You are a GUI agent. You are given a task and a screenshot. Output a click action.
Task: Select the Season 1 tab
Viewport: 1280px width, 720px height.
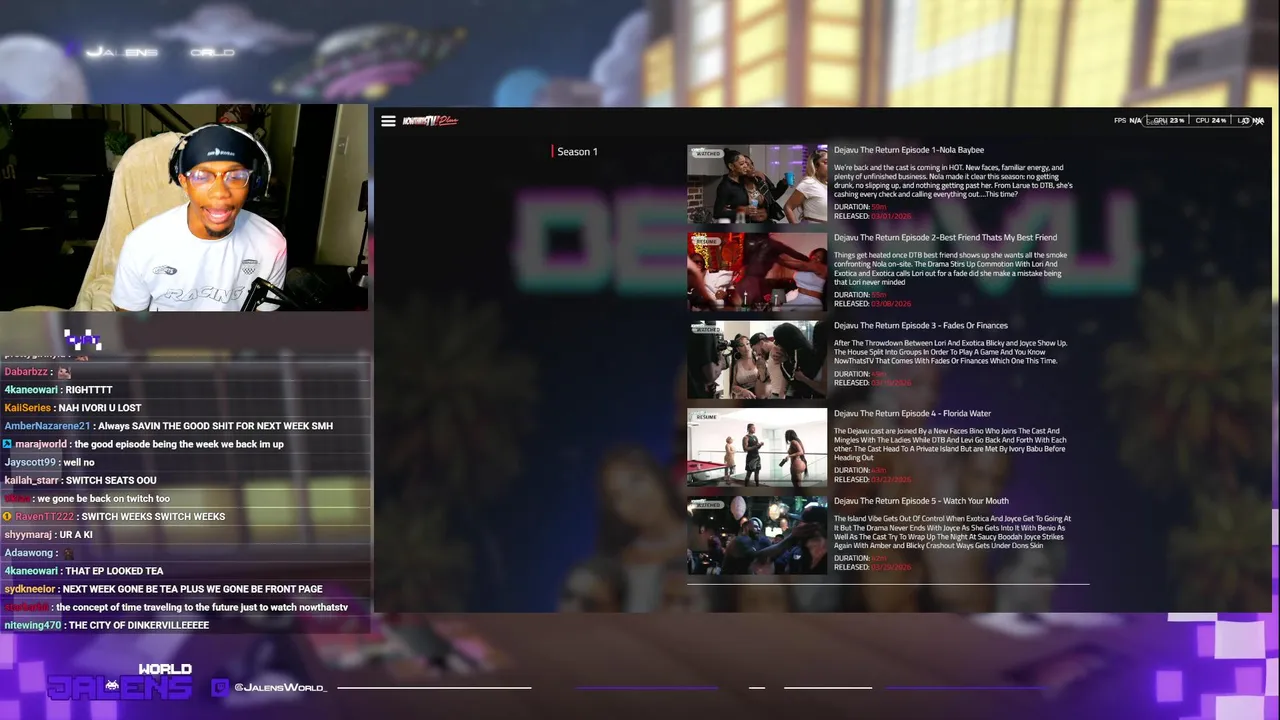[x=577, y=152]
